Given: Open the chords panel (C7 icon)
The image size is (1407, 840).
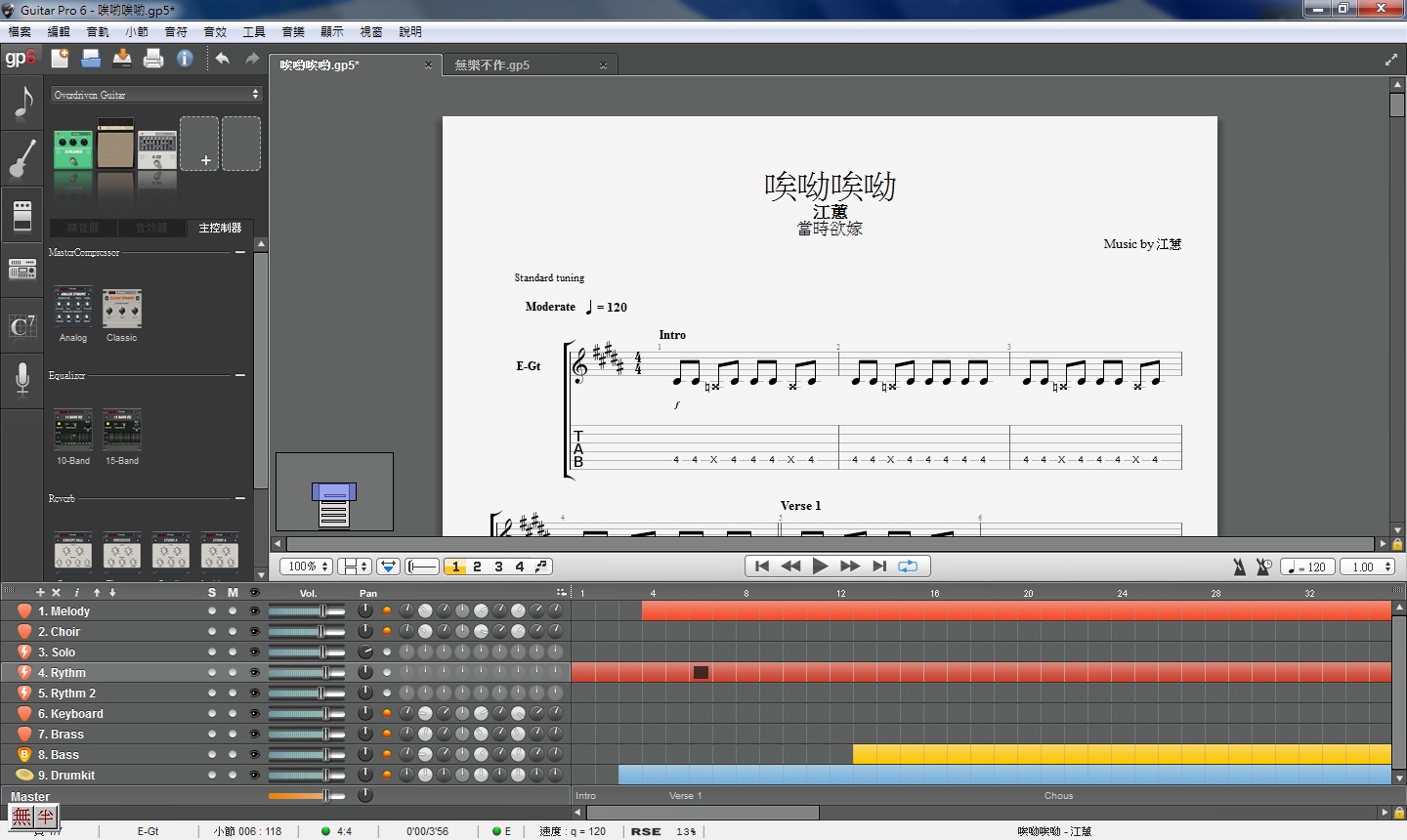Looking at the screenshot, I should coord(21,325).
